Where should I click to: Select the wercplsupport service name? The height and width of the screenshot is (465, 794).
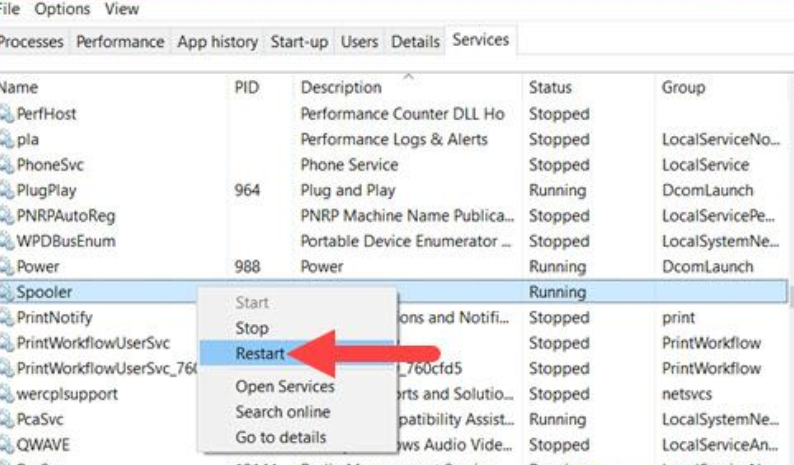[67, 394]
